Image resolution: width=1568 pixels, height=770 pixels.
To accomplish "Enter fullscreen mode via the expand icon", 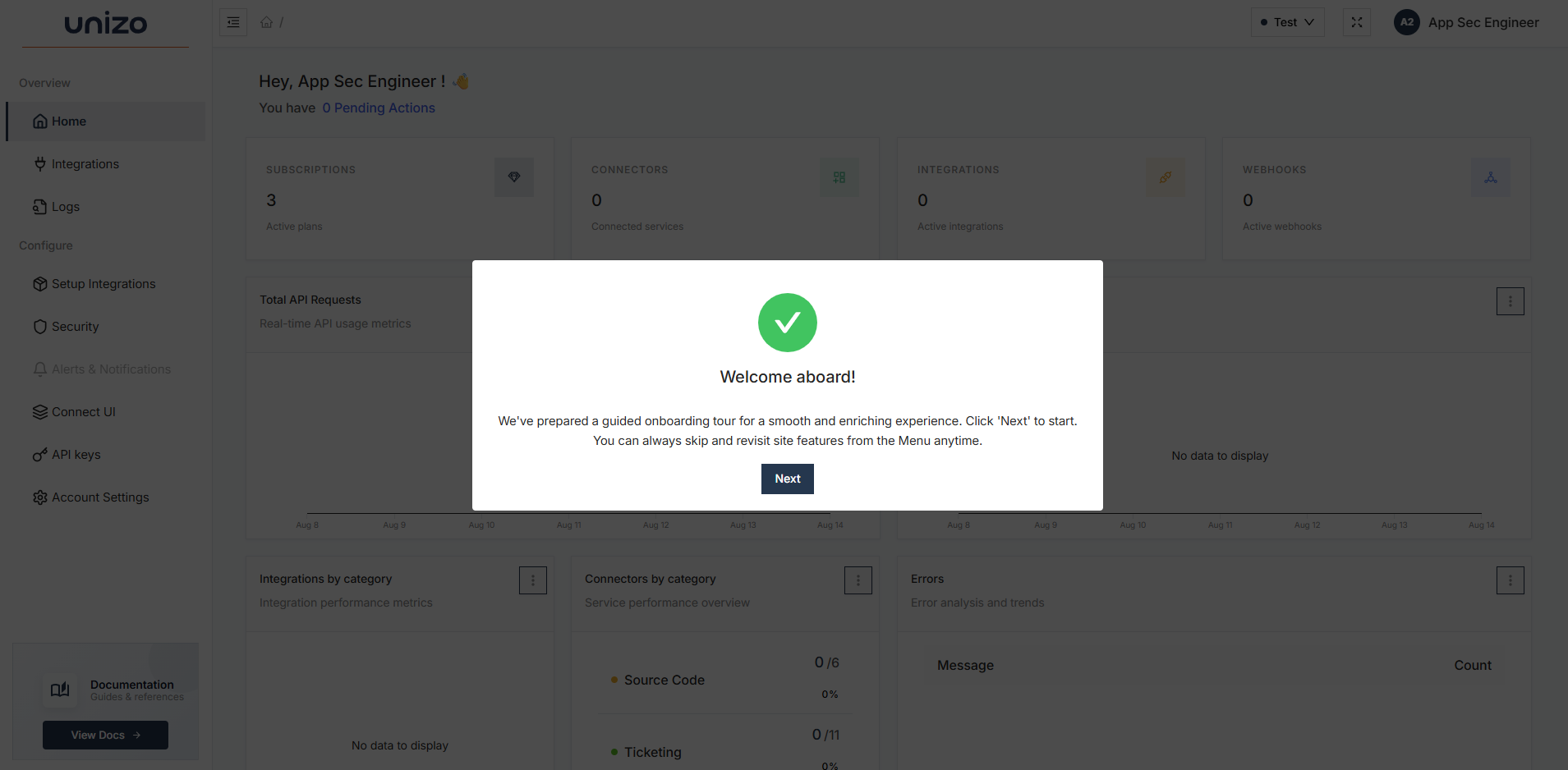I will pyautogui.click(x=1357, y=22).
